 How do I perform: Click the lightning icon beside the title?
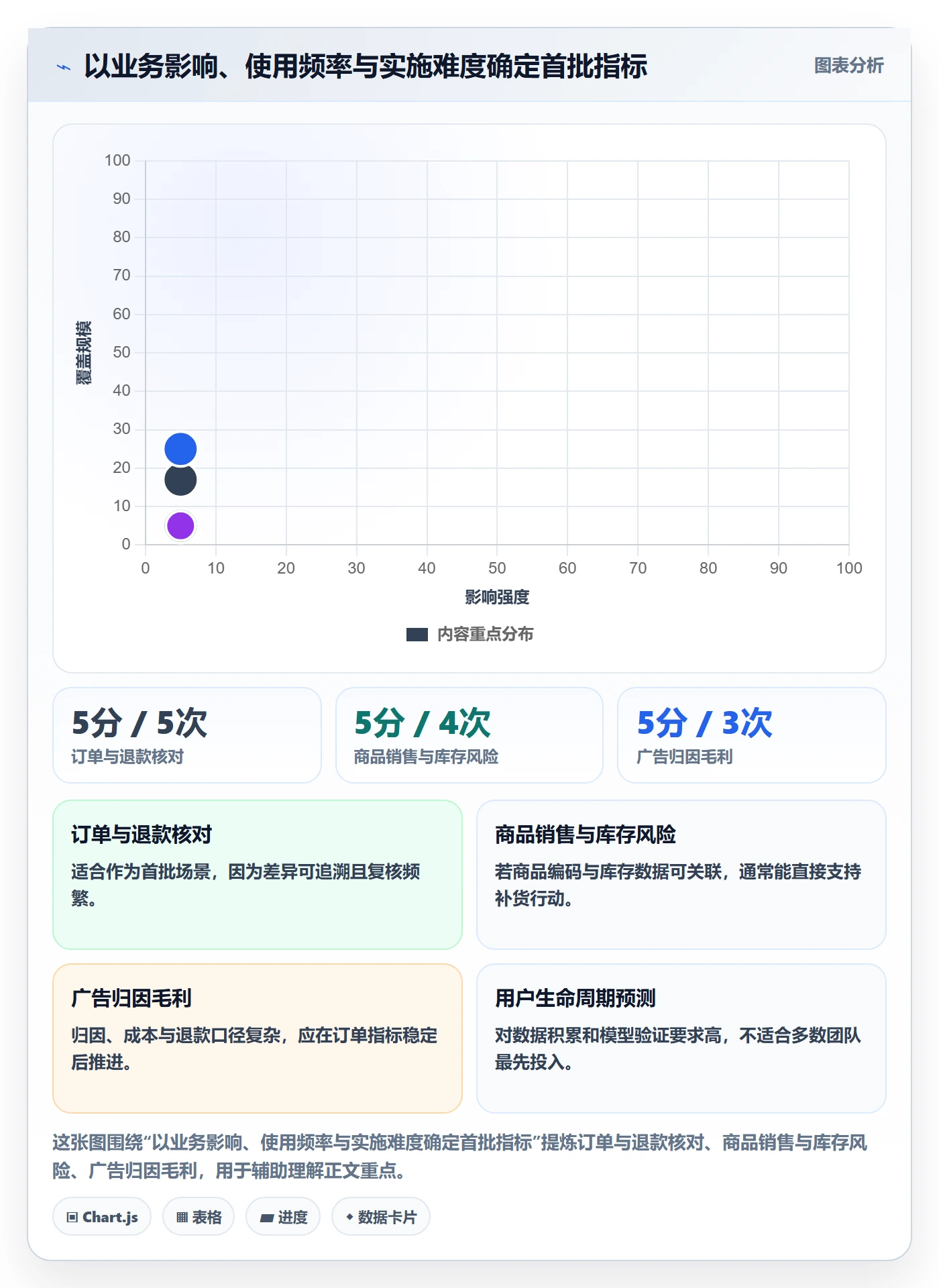pyautogui.click(x=64, y=67)
